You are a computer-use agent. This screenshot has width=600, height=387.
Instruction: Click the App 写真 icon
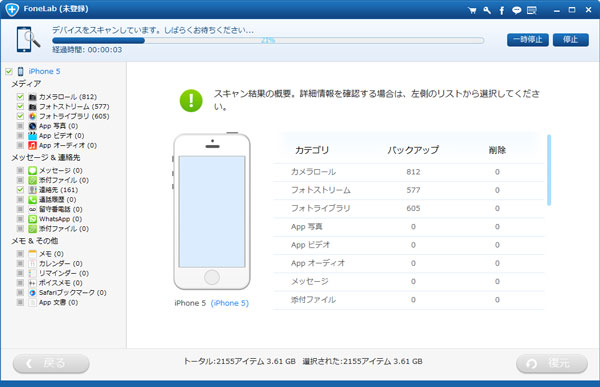[33, 126]
